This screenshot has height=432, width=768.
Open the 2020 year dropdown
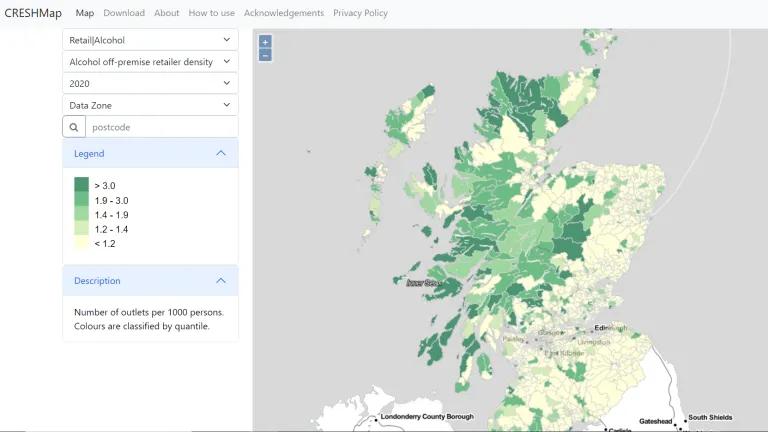(x=150, y=83)
